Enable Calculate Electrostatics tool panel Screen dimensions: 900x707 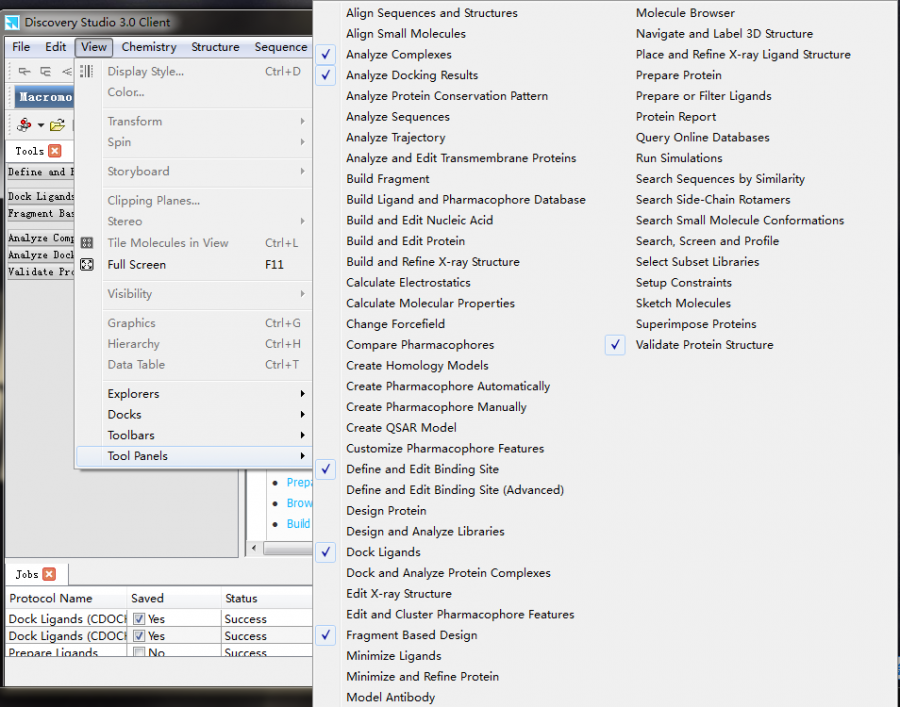[x=408, y=282]
